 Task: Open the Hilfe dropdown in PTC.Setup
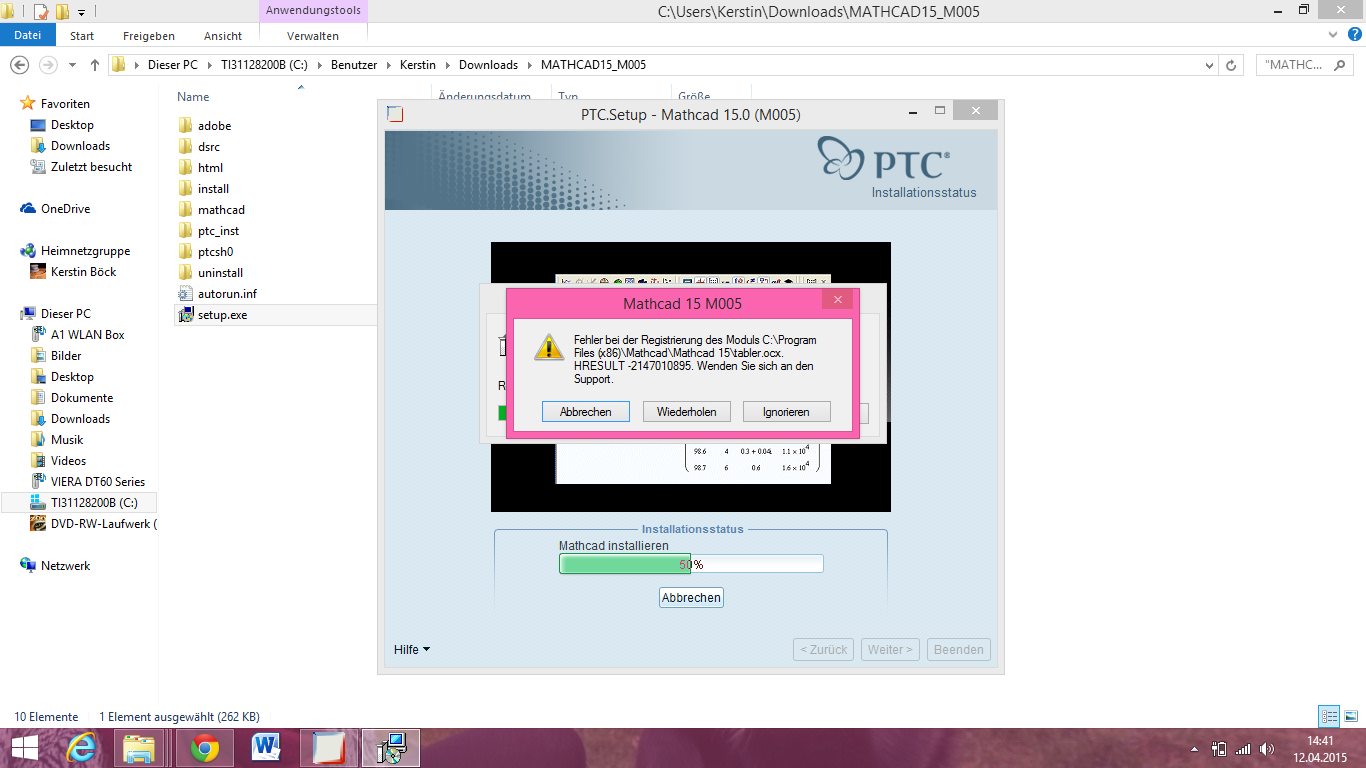pos(412,650)
